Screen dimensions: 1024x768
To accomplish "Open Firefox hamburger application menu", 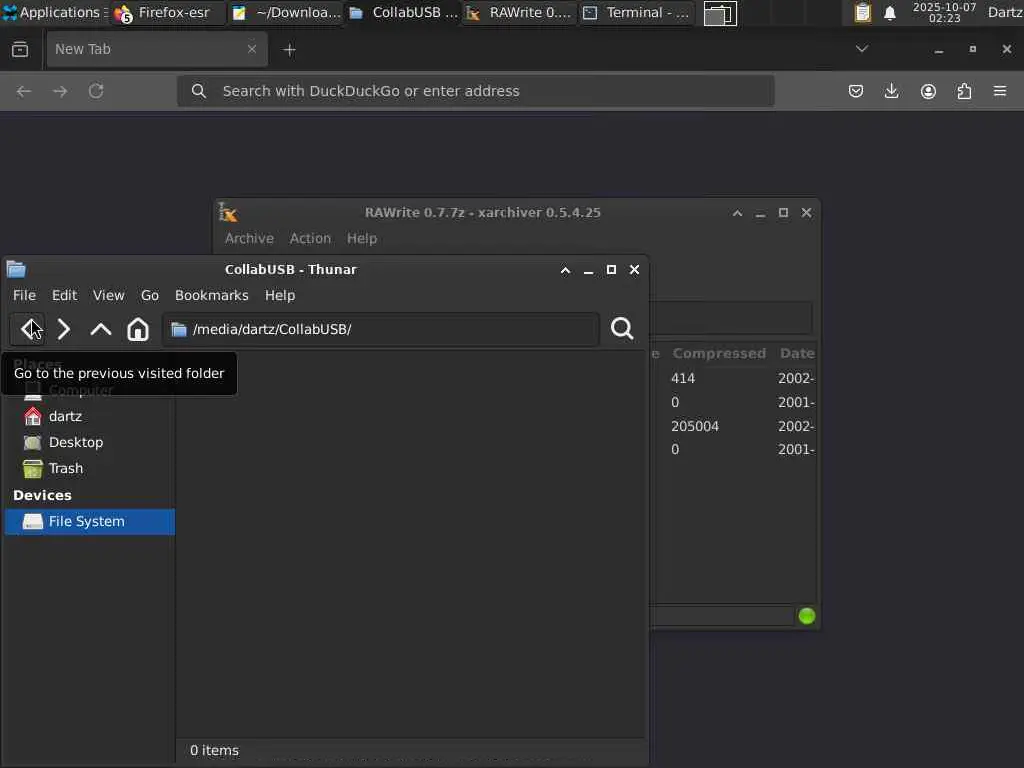I will point(1000,91).
